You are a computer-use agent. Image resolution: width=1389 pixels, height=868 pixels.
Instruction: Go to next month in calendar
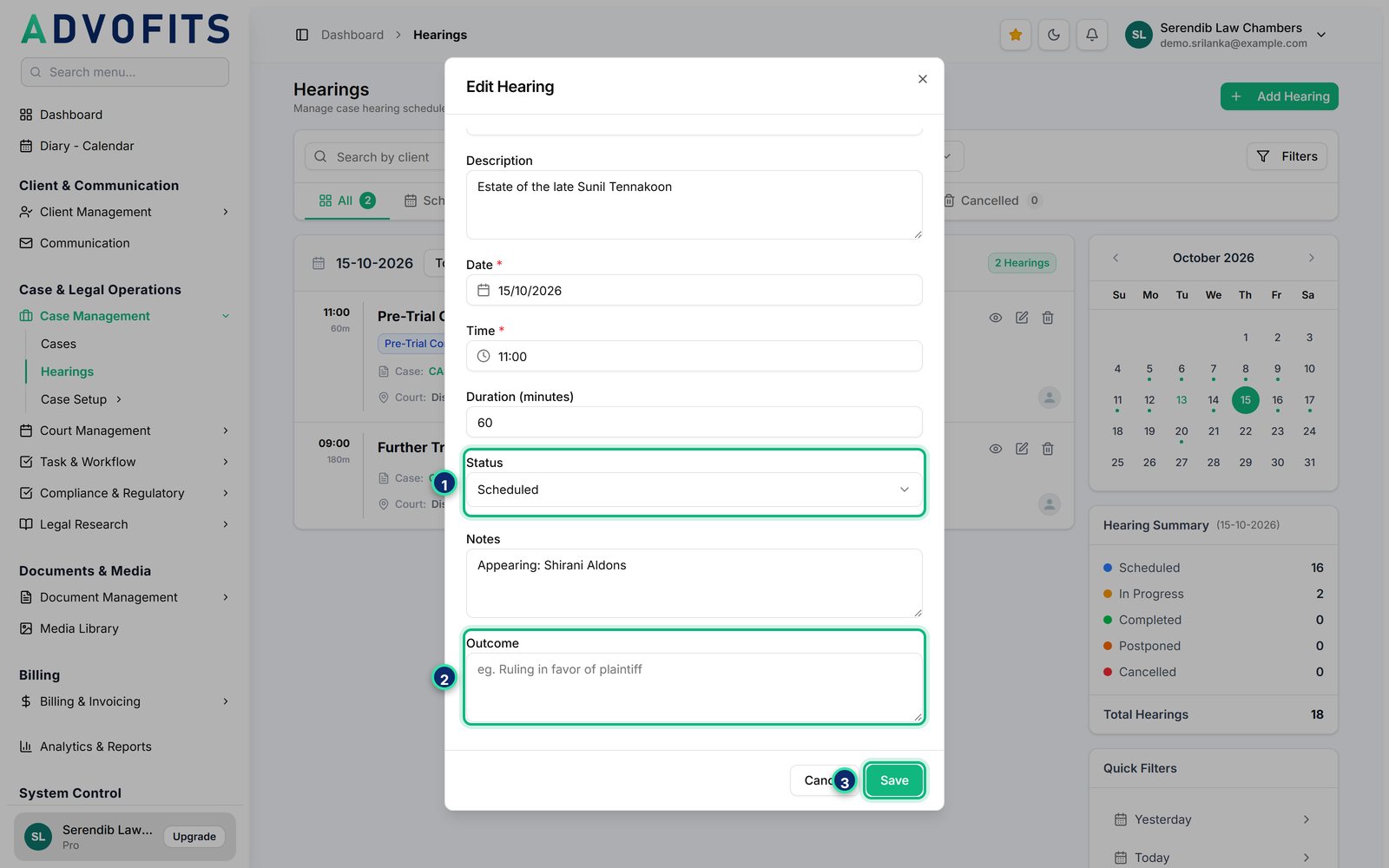coord(1312,258)
